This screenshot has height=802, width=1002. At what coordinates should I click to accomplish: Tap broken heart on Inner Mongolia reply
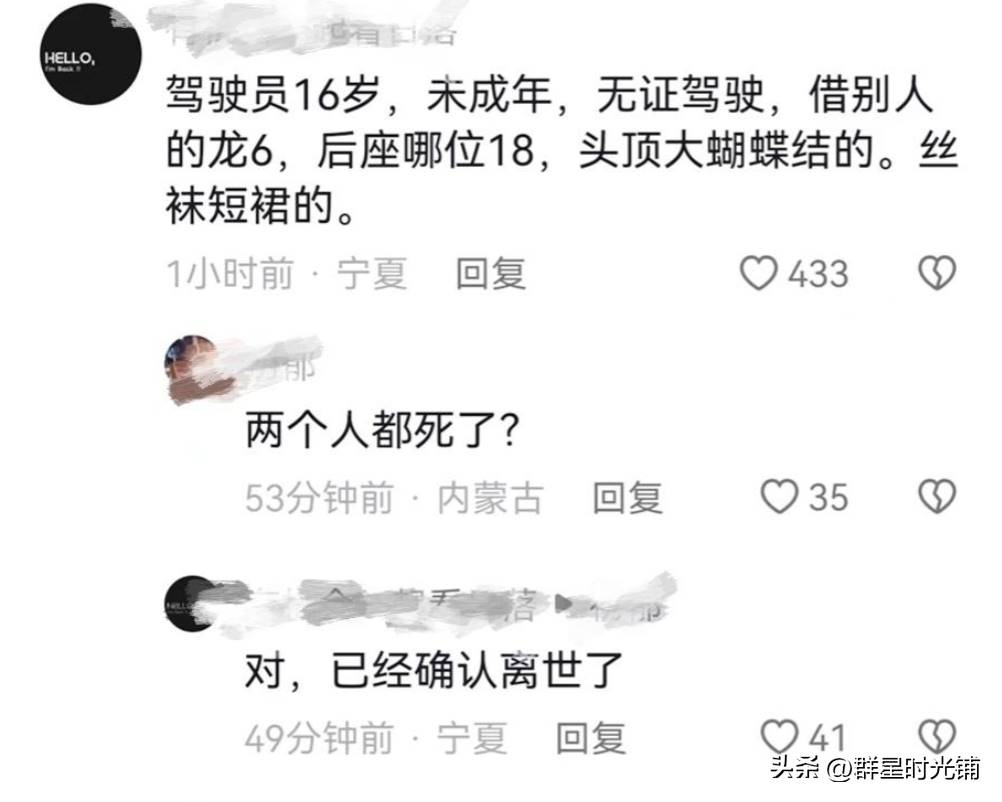coord(937,497)
